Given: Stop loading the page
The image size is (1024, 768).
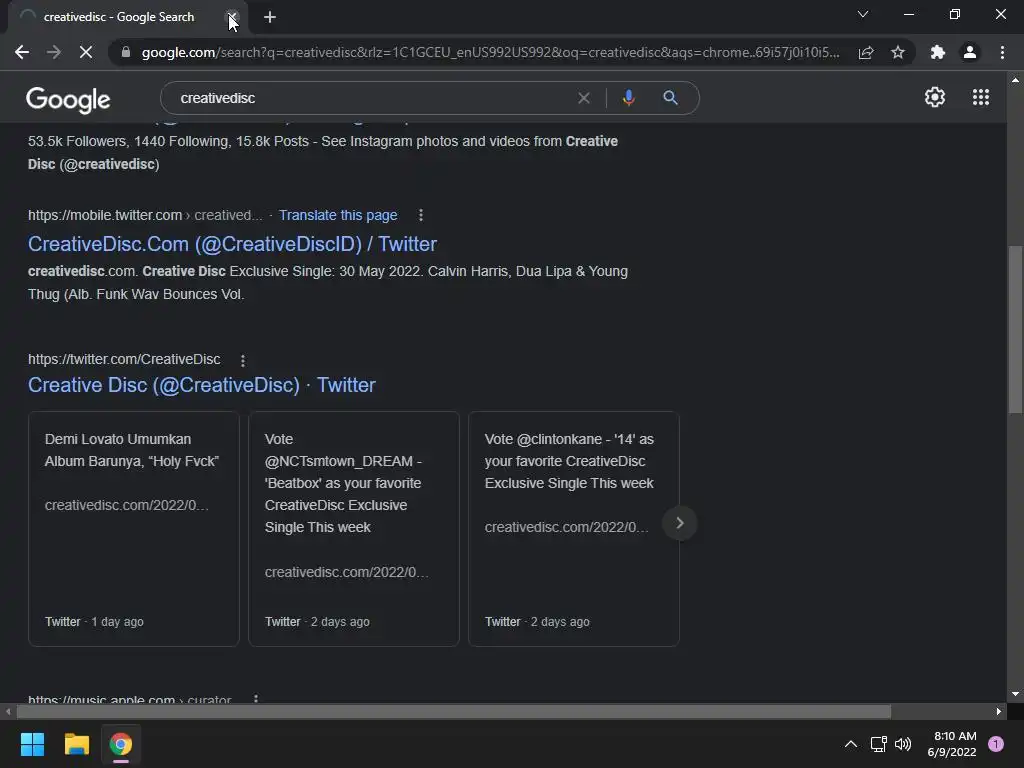Looking at the screenshot, I should point(86,52).
